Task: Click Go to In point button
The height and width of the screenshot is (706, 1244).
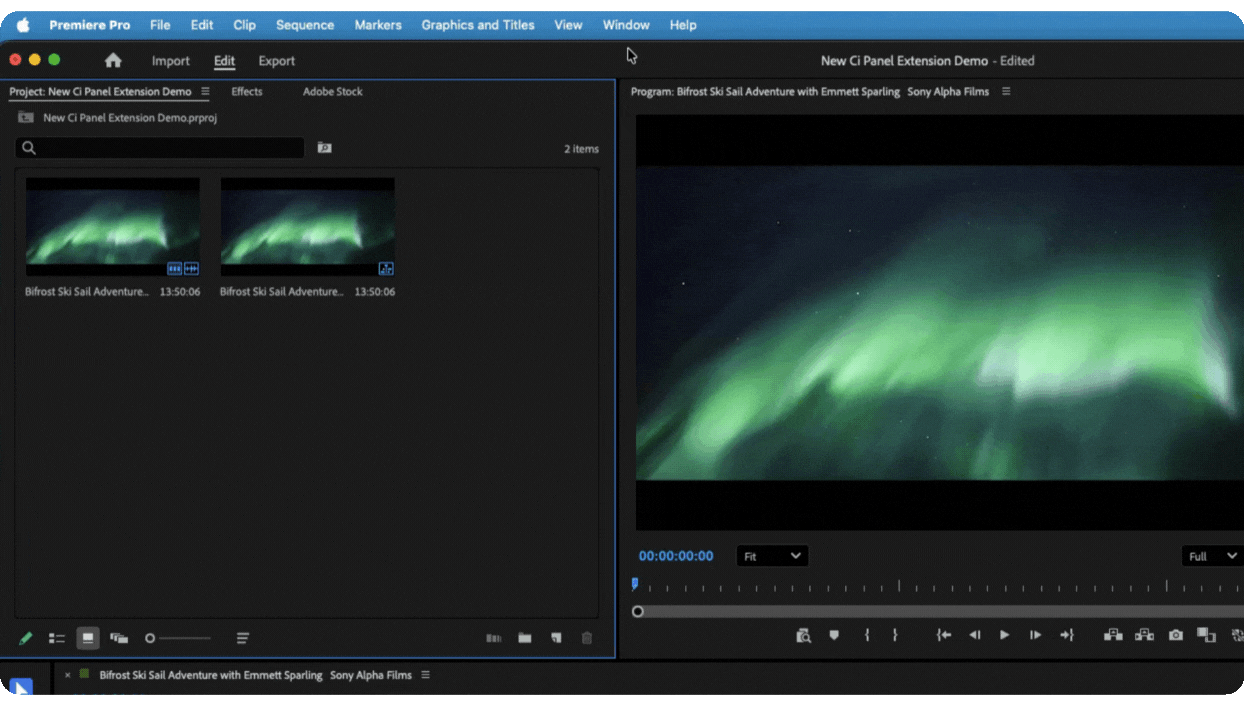Action: 943,635
